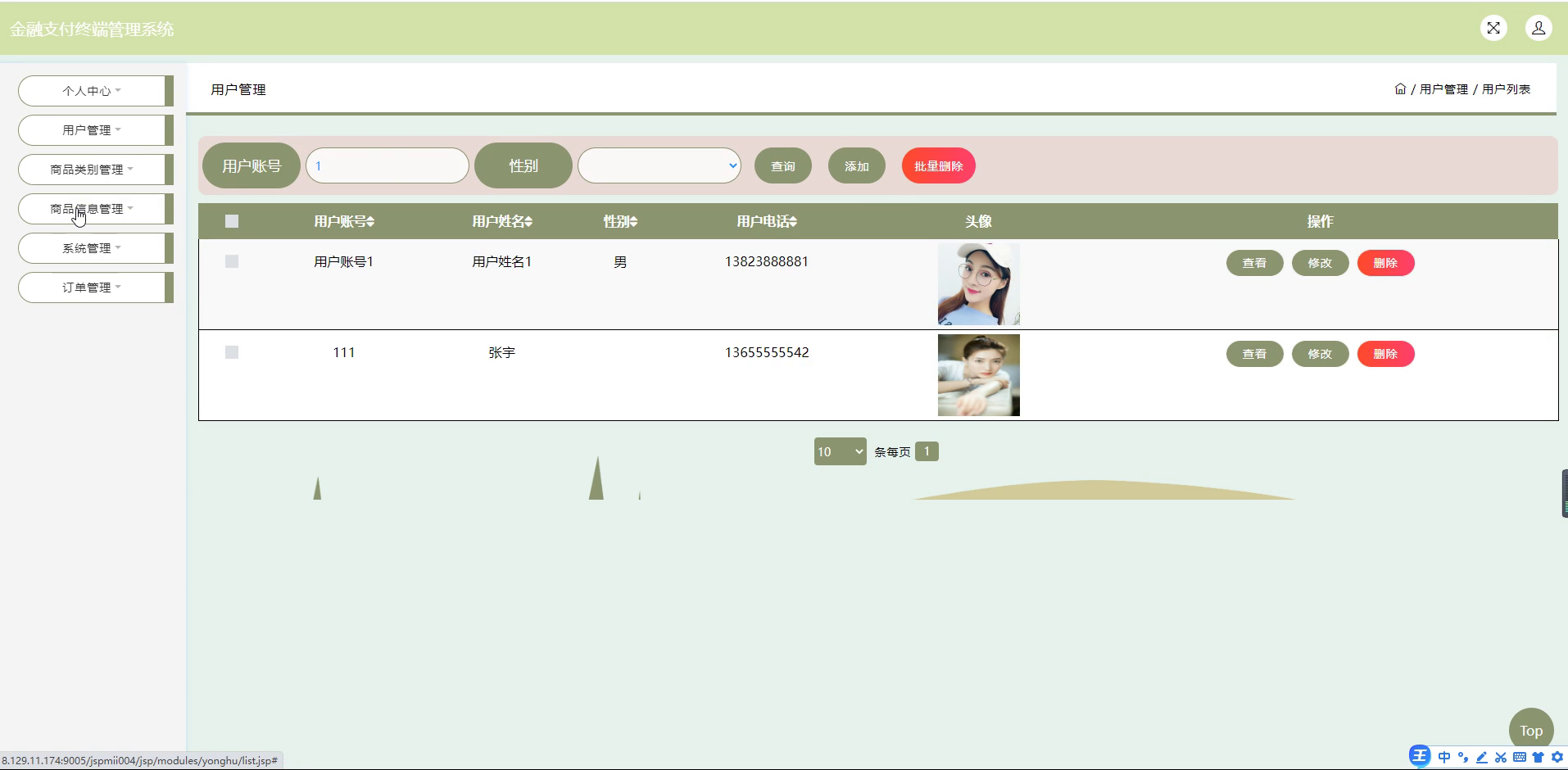
Task: Click the name cell 张宇
Action: click(501, 352)
